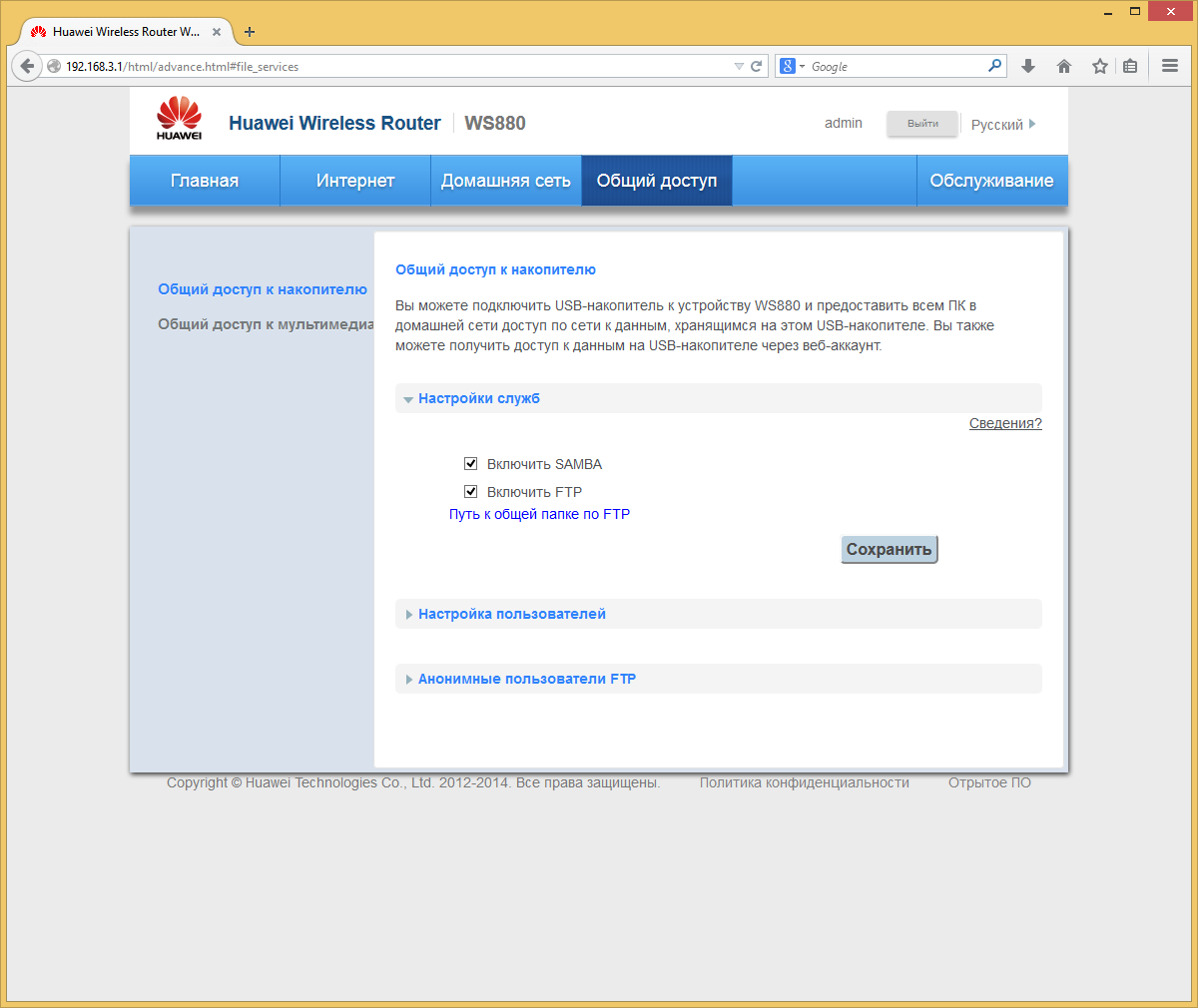The image size is (1198, 1008).
Task: Open the Открытое ПО footer link
Action: tap(989, 783)
